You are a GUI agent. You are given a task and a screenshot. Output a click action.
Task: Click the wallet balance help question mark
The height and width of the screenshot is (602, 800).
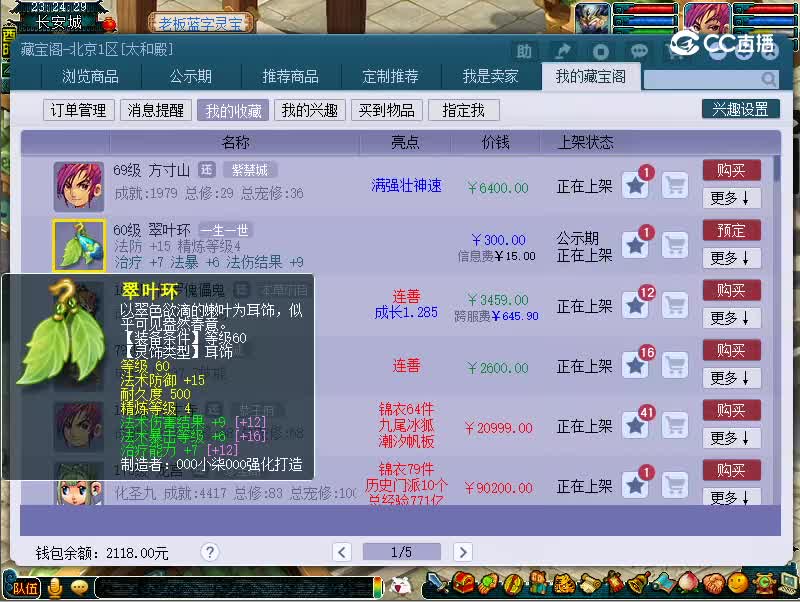coord(209,551)
